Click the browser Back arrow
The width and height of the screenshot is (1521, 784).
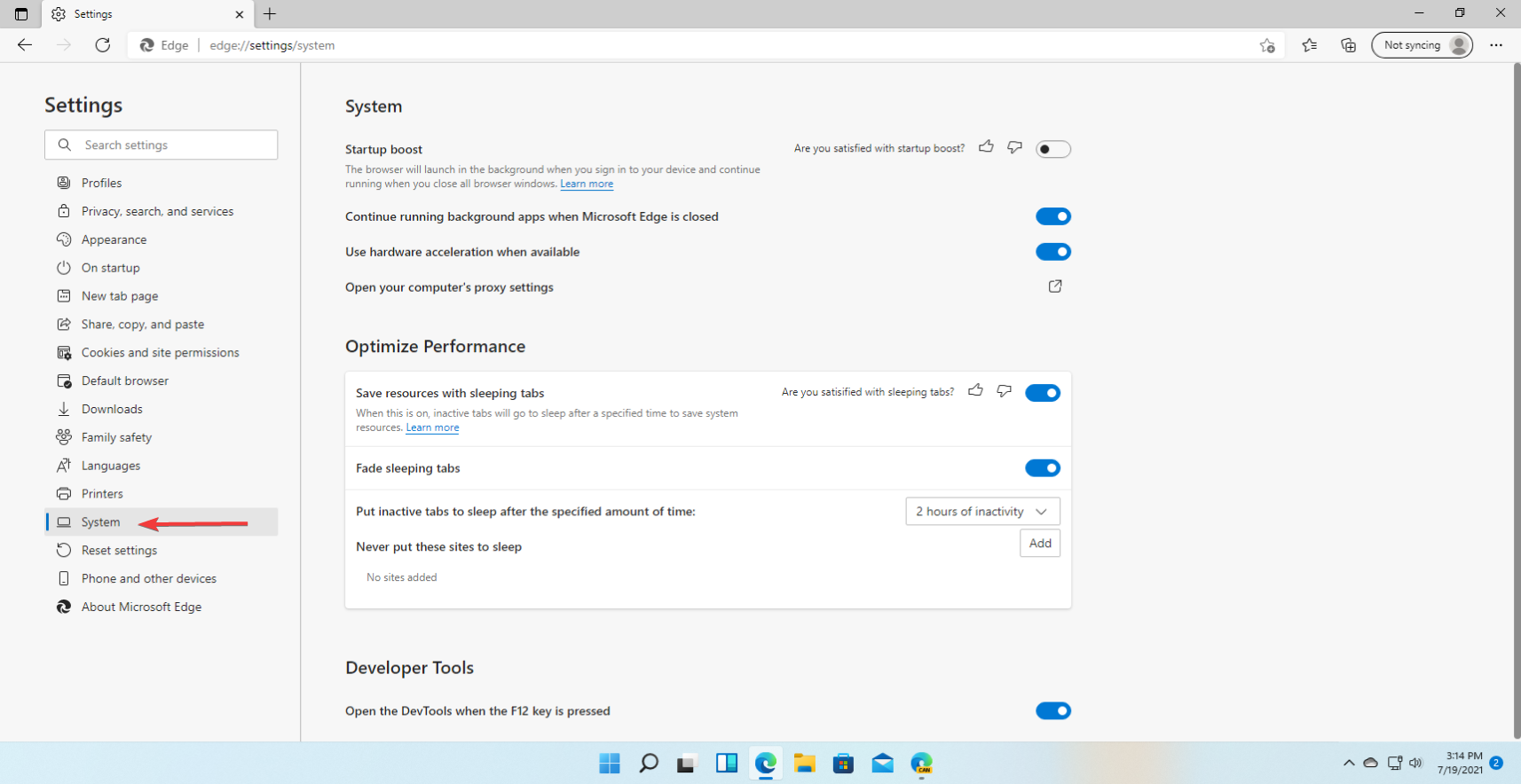point(25,45)
